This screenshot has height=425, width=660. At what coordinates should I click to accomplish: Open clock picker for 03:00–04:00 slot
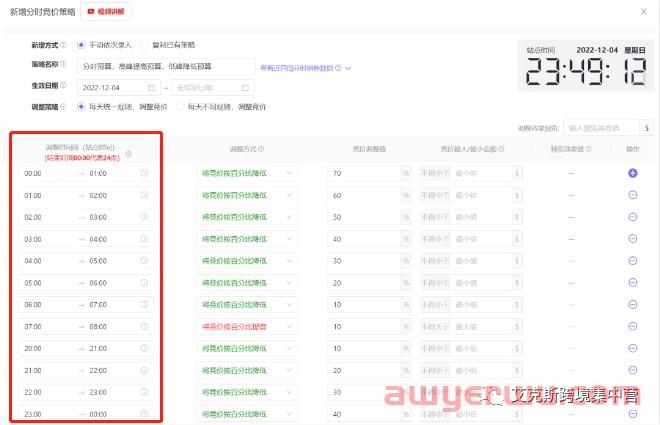tap(144, 239)
